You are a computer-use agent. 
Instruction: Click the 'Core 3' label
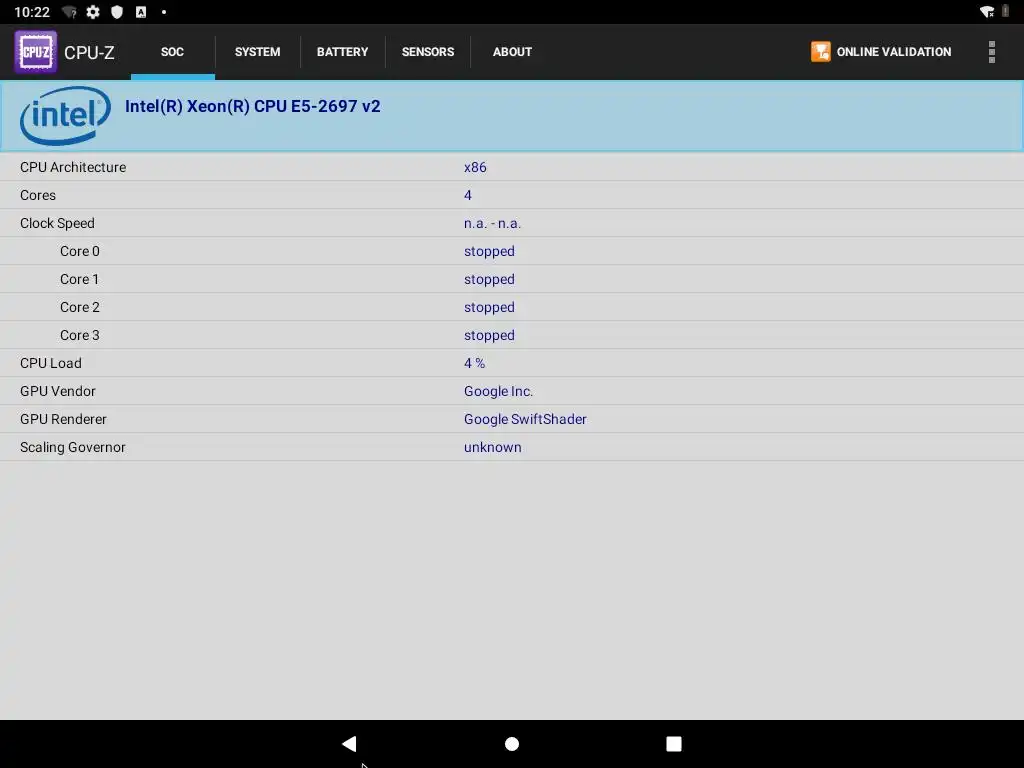pos(80,336)
